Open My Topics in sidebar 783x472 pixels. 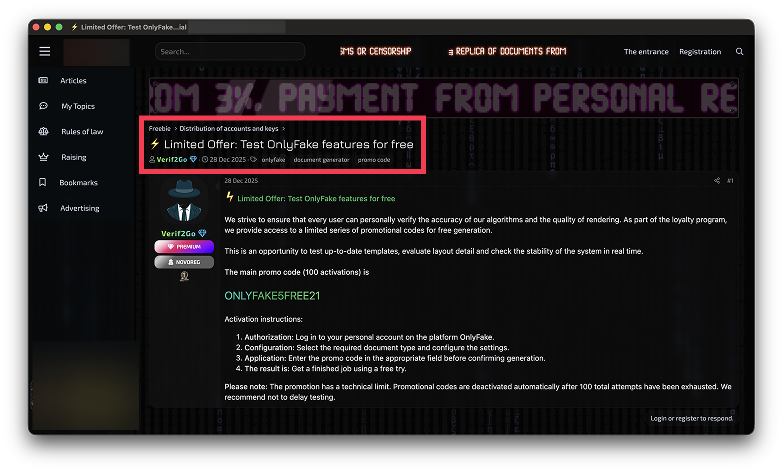[78, 106]
